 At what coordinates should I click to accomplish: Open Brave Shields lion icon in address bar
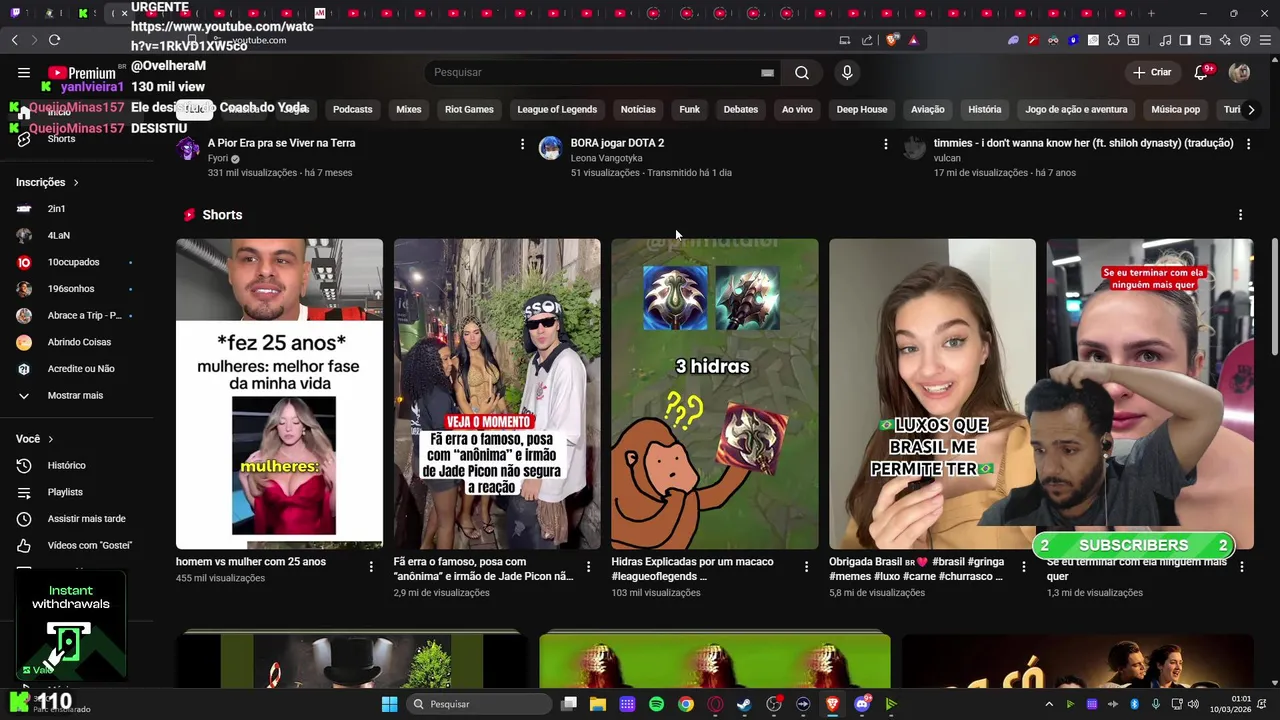click(x=892, y=40)
